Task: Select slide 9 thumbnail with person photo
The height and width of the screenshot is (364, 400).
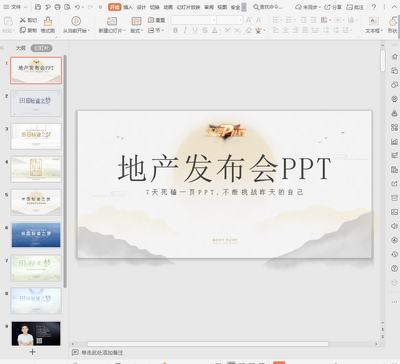Action: [36, 333]
